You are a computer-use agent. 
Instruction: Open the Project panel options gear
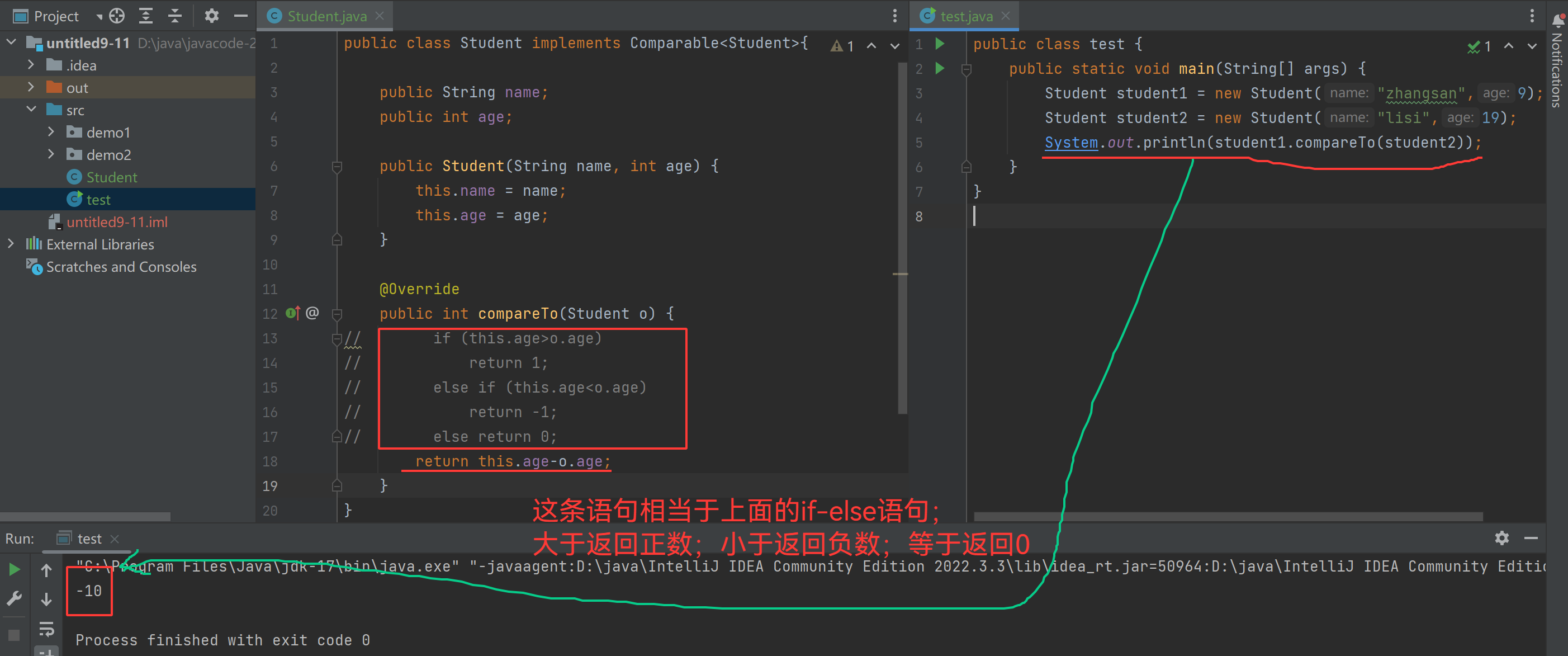click(211, 16)
